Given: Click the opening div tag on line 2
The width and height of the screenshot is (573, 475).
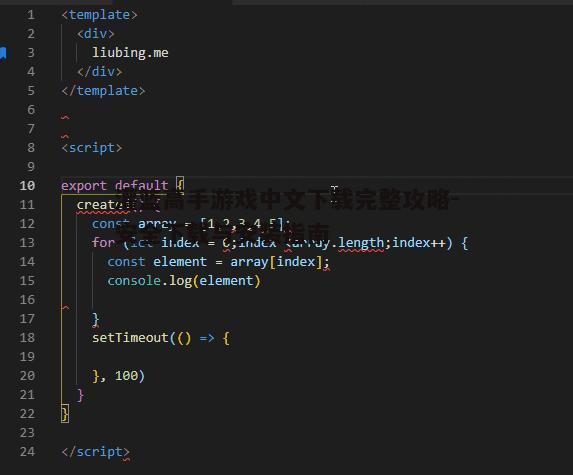Looking at the screenshot, I should pyautogui.click(x=95, y=34).
